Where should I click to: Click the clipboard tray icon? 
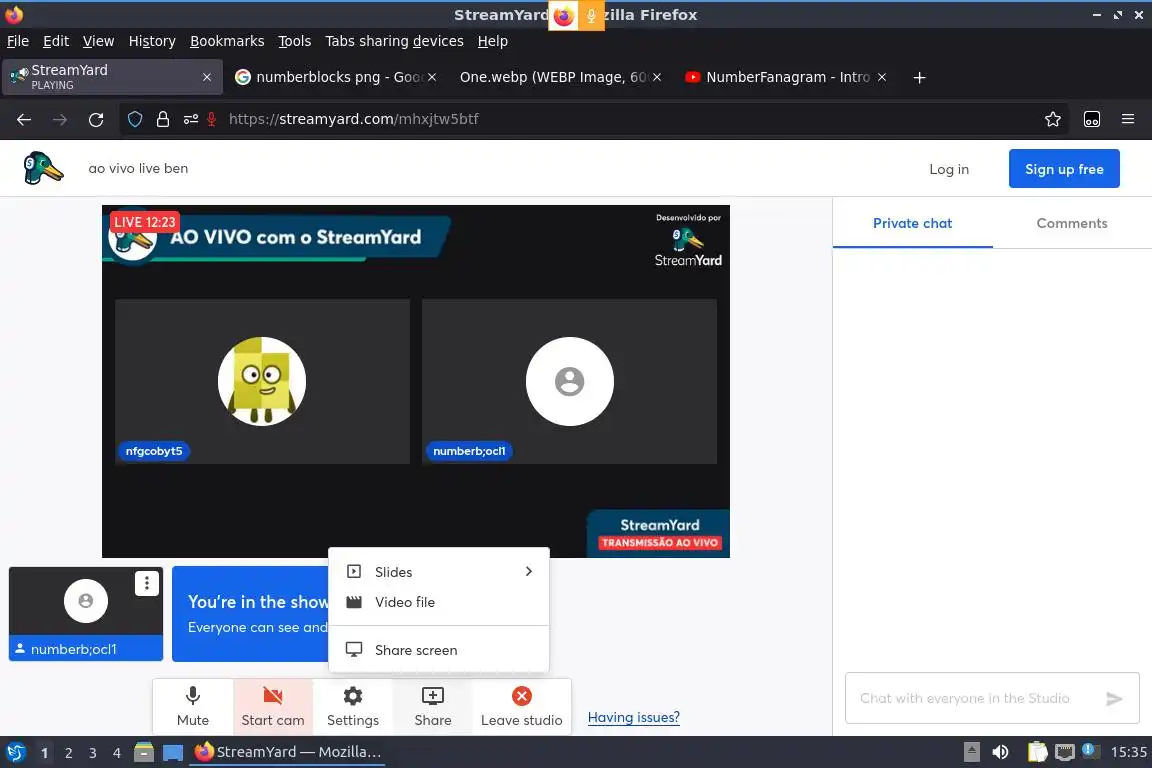(1037, 752)
